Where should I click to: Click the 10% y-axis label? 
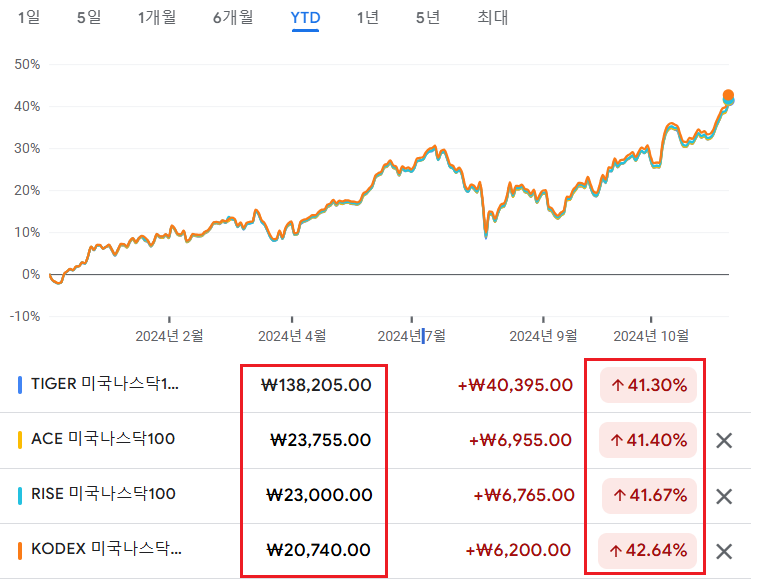pyautogui.click(x=27, y=233)
